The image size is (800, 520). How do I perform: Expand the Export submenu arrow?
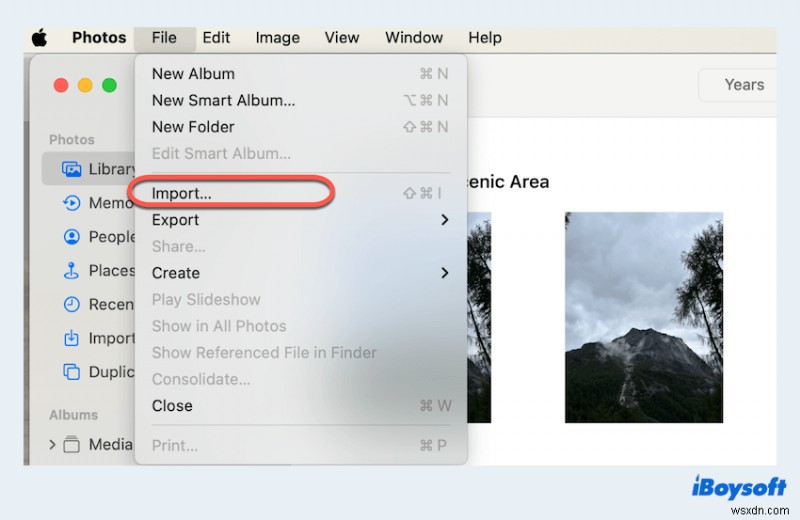coord(444,220)
